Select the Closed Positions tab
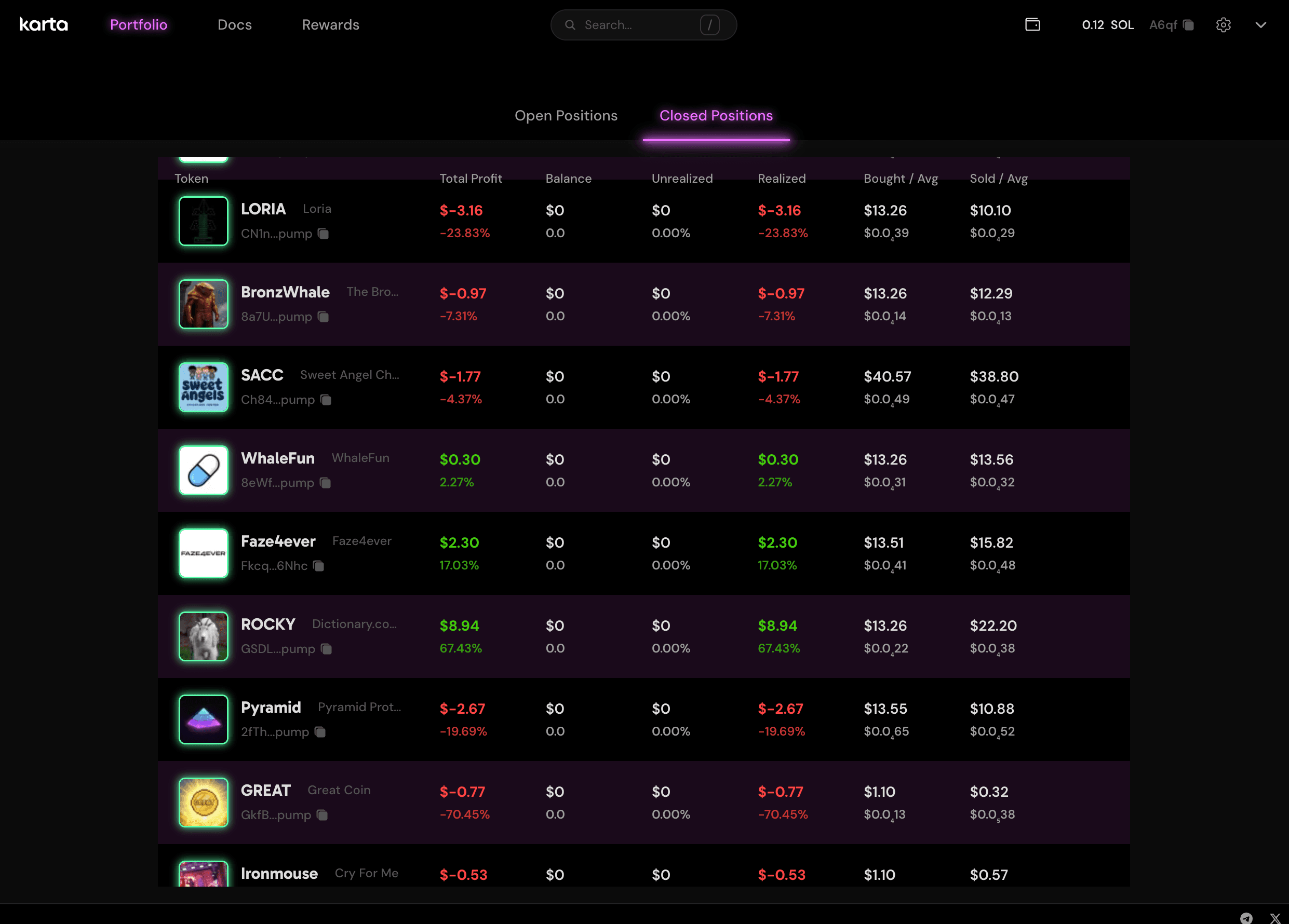Viewport: 1289px width, 924px height. click(x=716, y=116)
